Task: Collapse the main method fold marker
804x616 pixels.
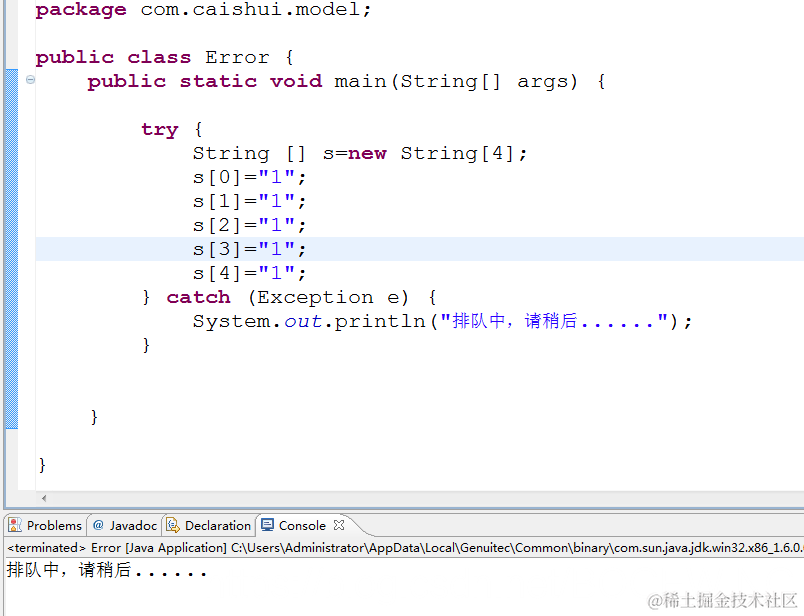Action: (x=30, y=80)
